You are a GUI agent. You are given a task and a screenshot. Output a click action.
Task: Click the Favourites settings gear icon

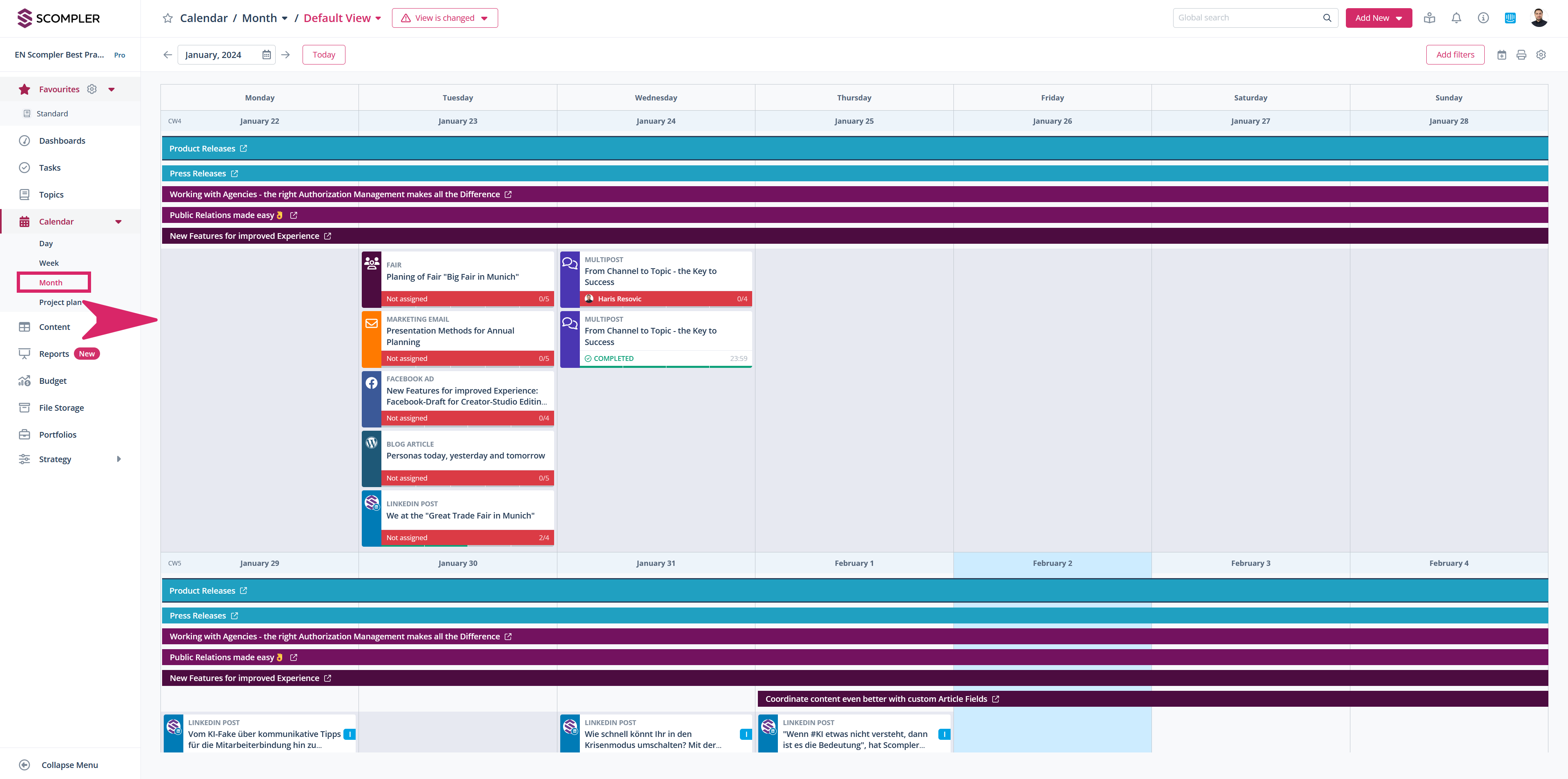(92, 89)
